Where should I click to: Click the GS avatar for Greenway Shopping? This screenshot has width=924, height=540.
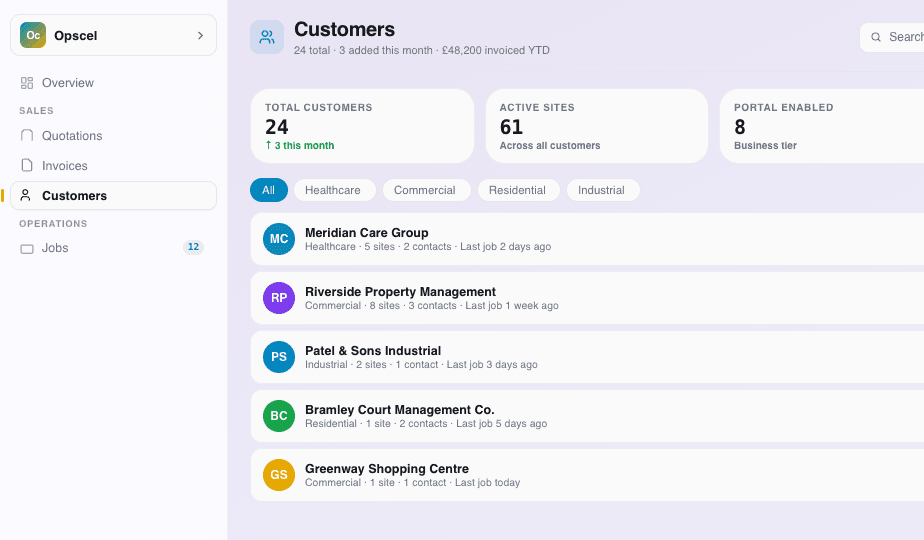point(279,475)
